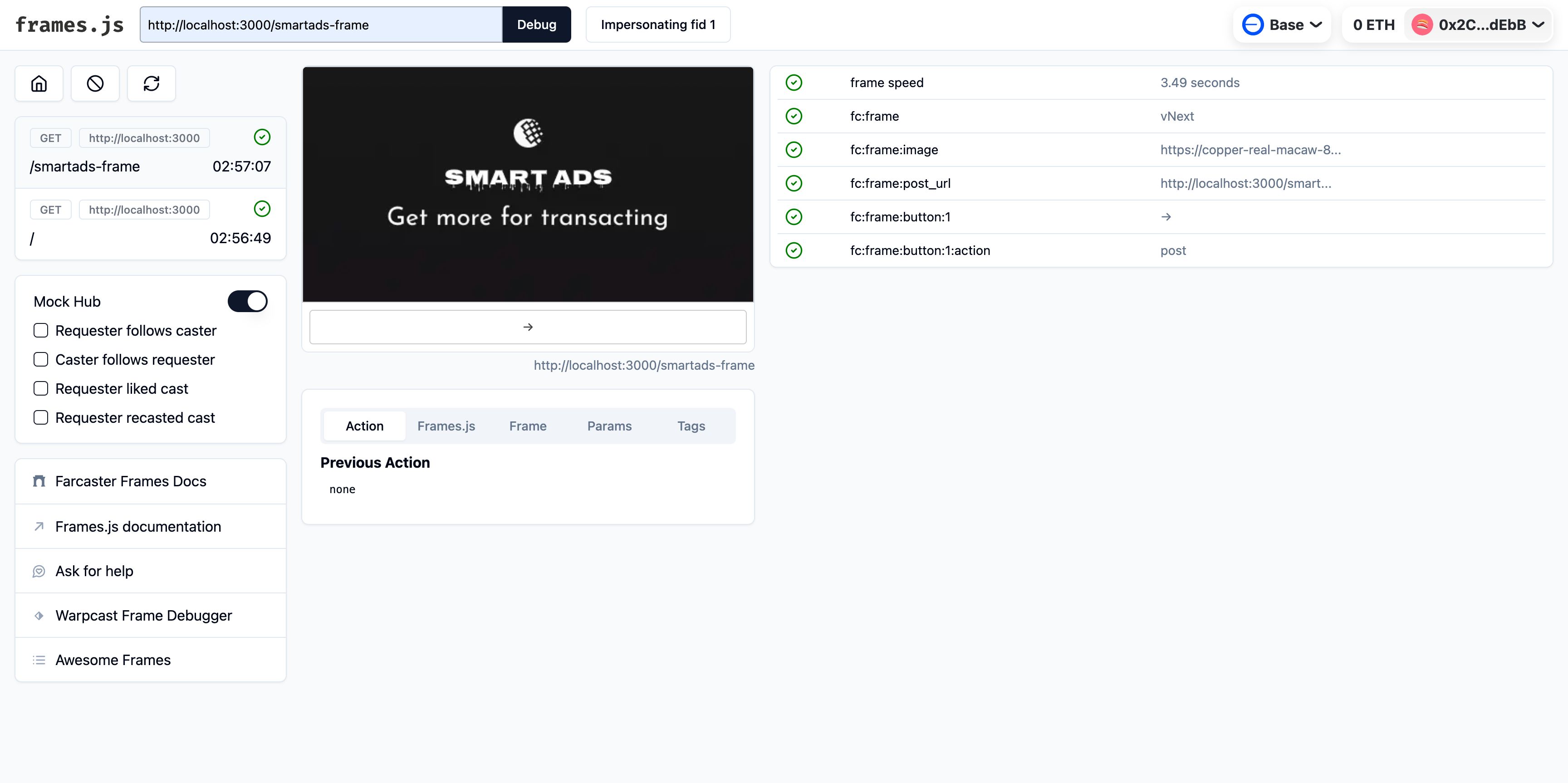Open Ask for help link
1568x783 pixels.
(150, 571)
